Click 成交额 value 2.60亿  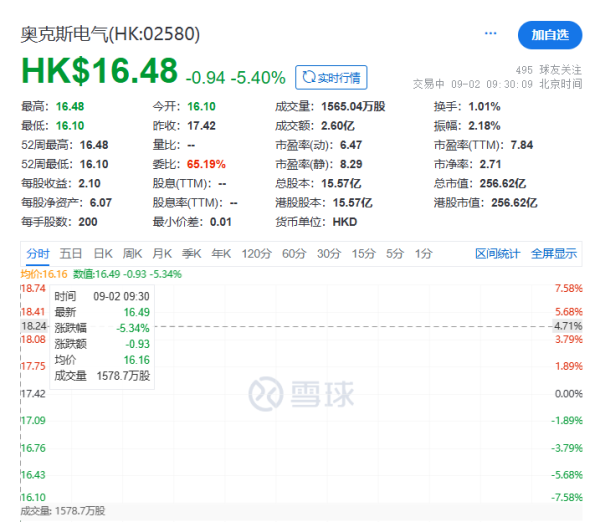(338, 126)
